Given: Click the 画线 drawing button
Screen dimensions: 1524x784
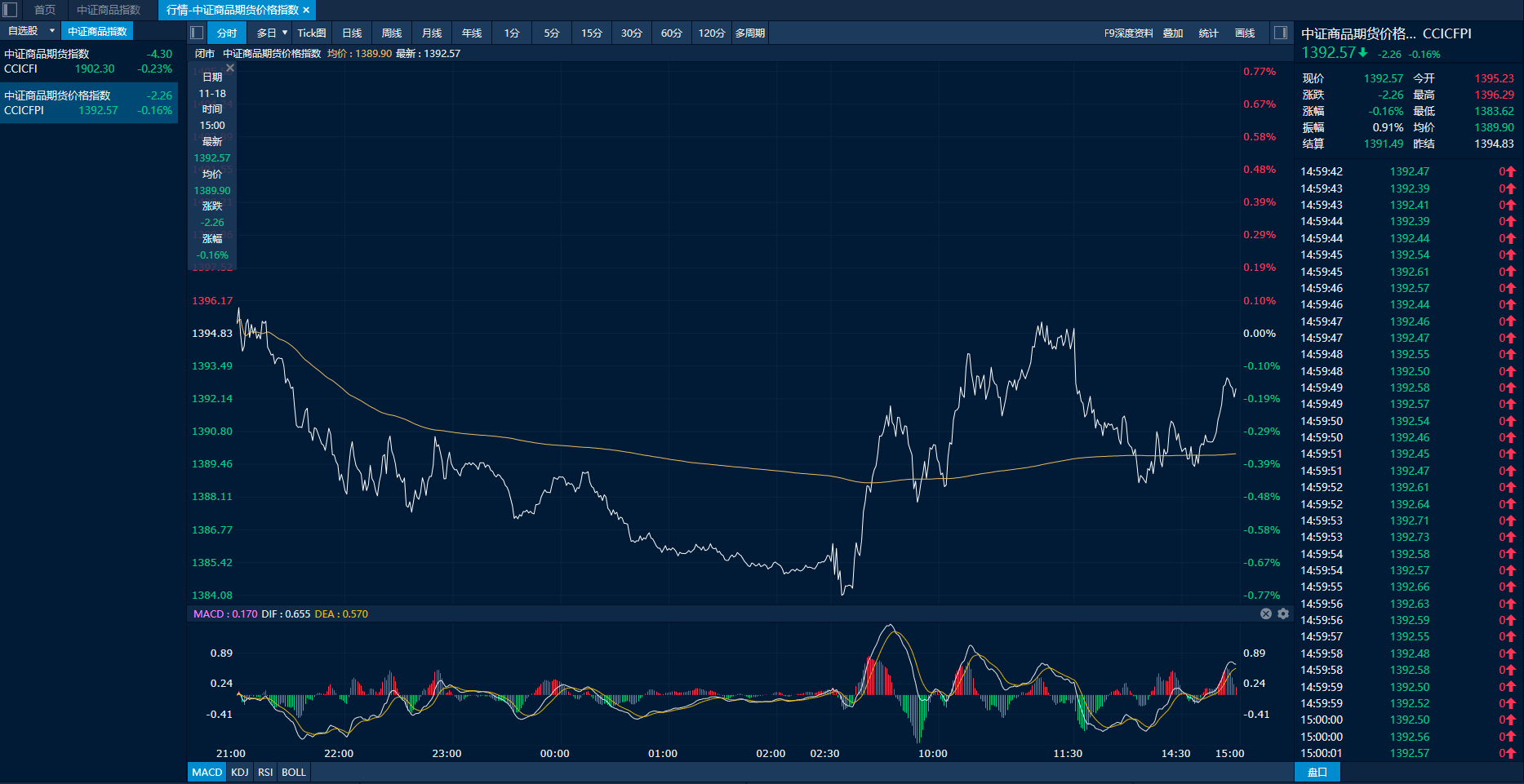Looking at the screenshot, I should pos(1245,33).
